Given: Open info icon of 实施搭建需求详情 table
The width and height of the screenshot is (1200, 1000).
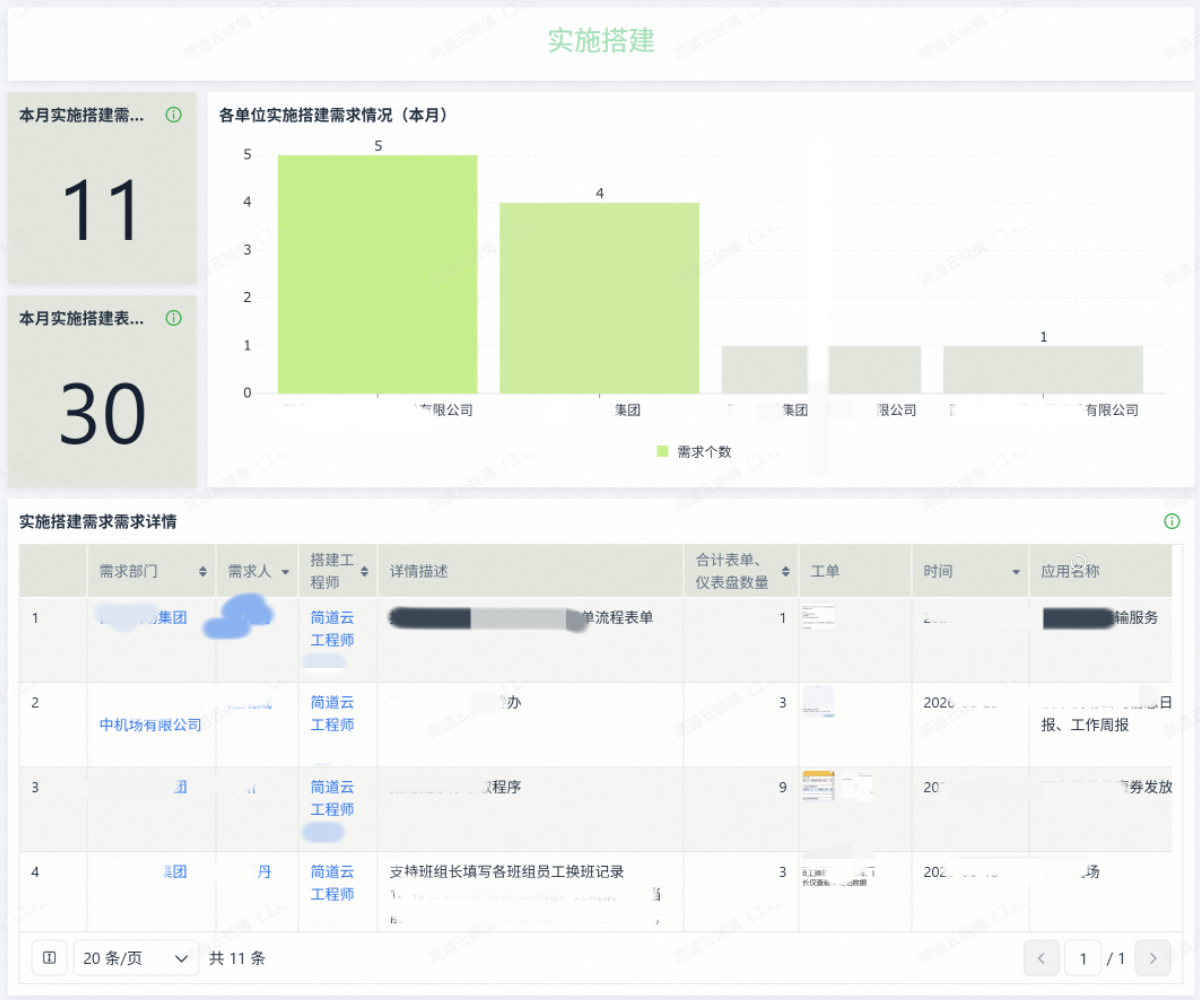Looking at the screenshot, I should [x=1172, y=521].
